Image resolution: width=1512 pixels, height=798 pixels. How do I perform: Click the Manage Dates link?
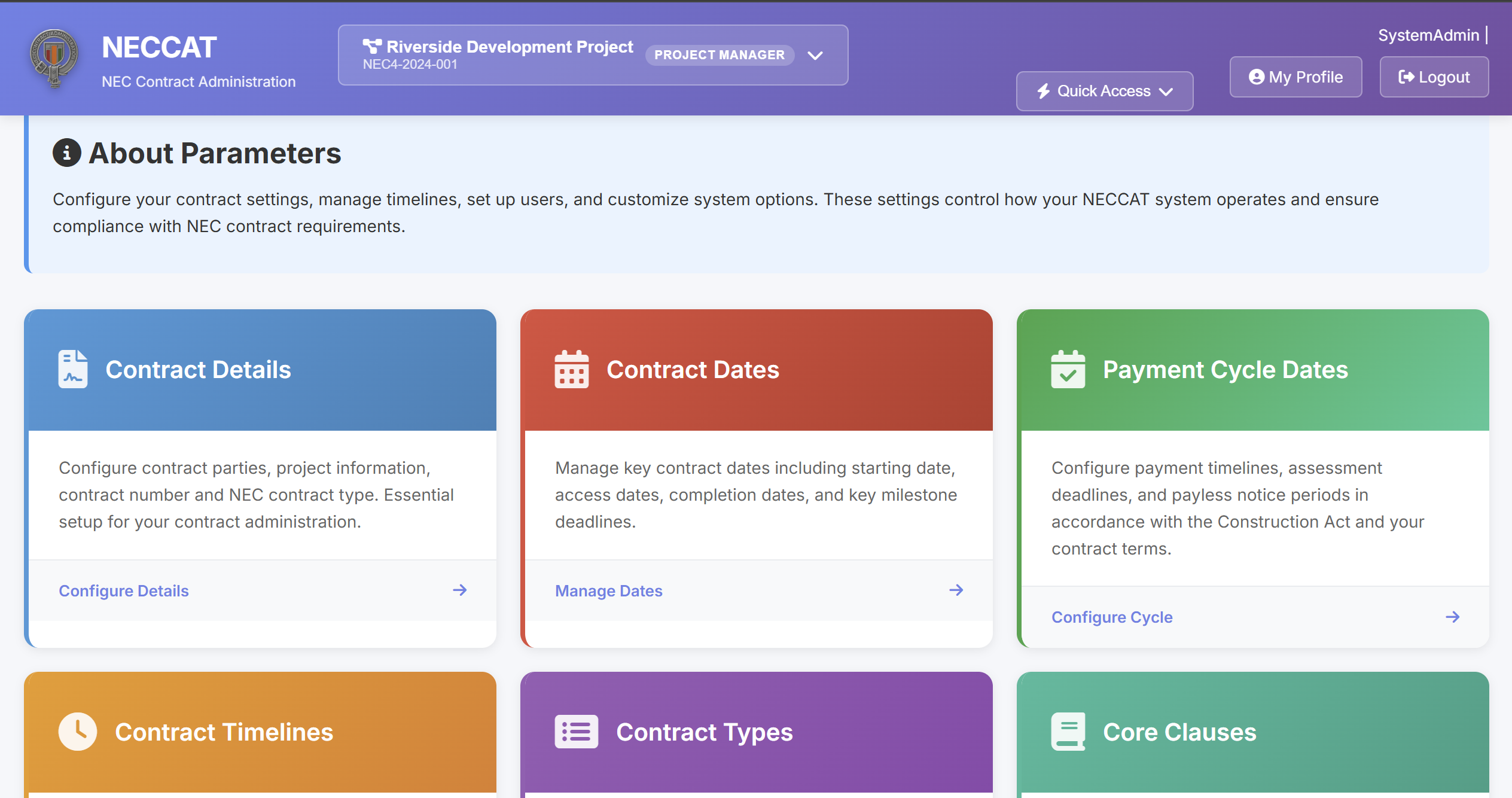point(608,590)
